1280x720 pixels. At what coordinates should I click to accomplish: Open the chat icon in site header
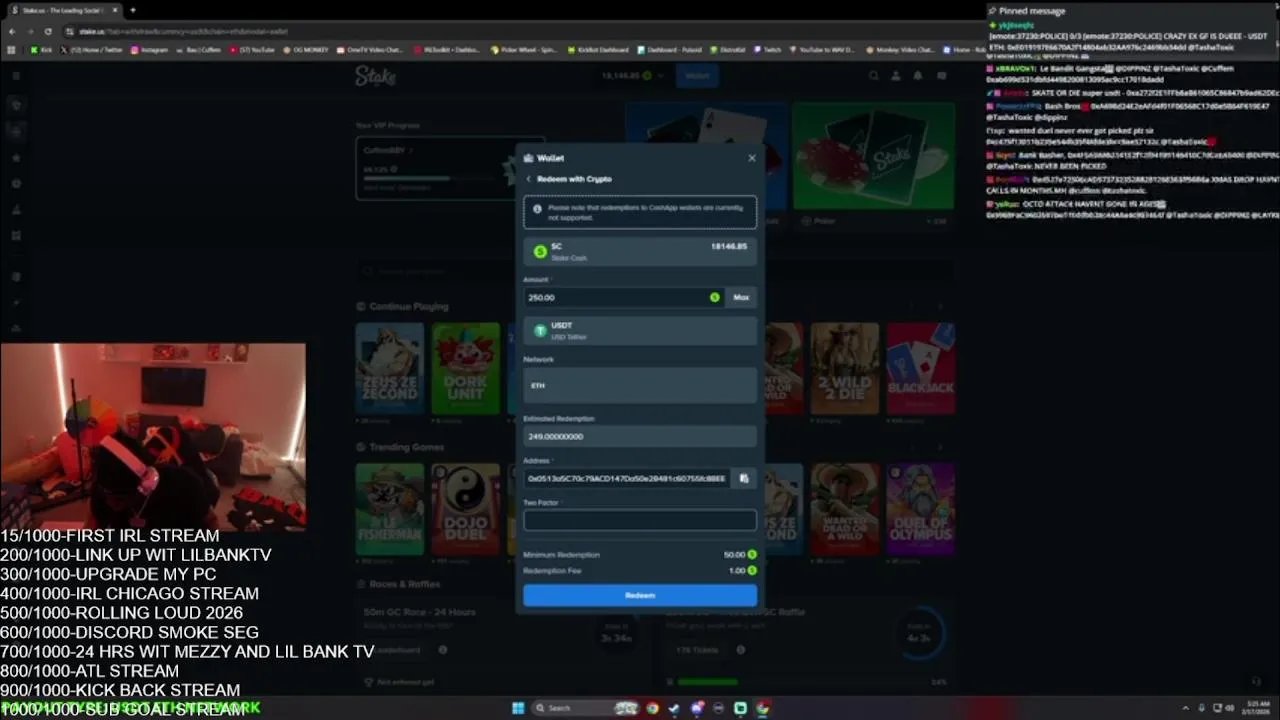pos(942,75)
